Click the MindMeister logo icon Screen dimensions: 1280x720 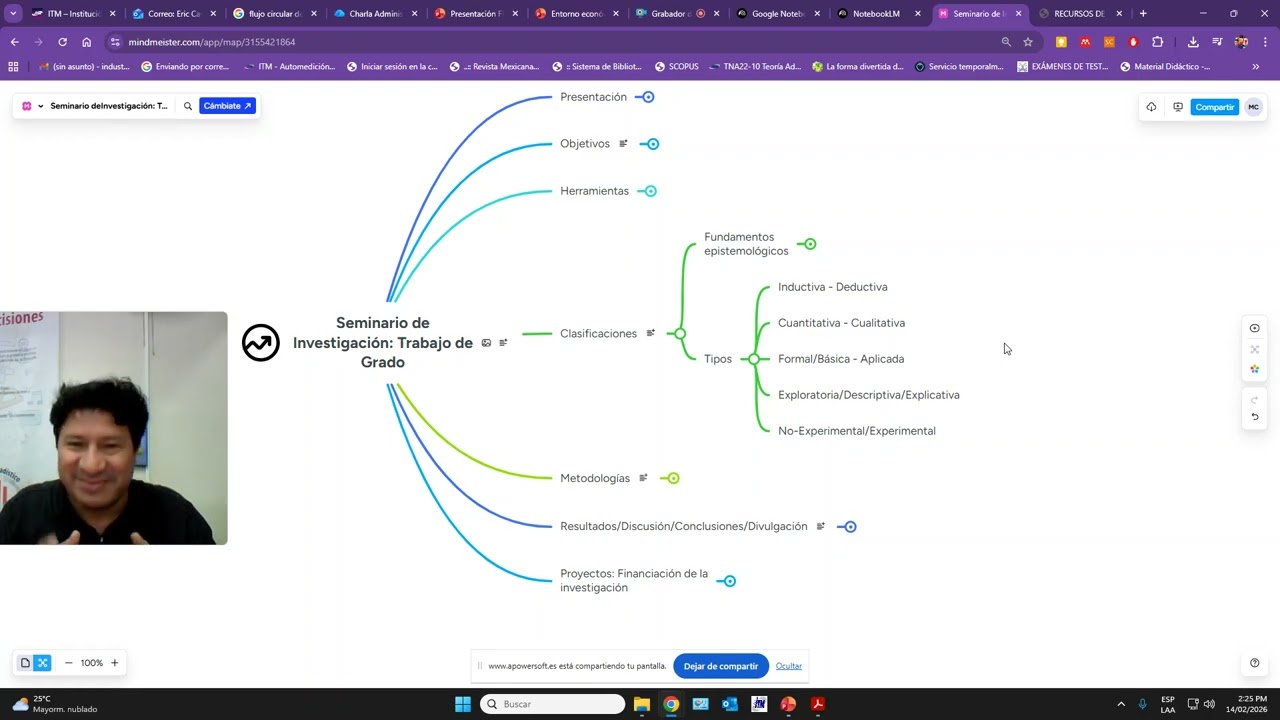coord(26,106)
